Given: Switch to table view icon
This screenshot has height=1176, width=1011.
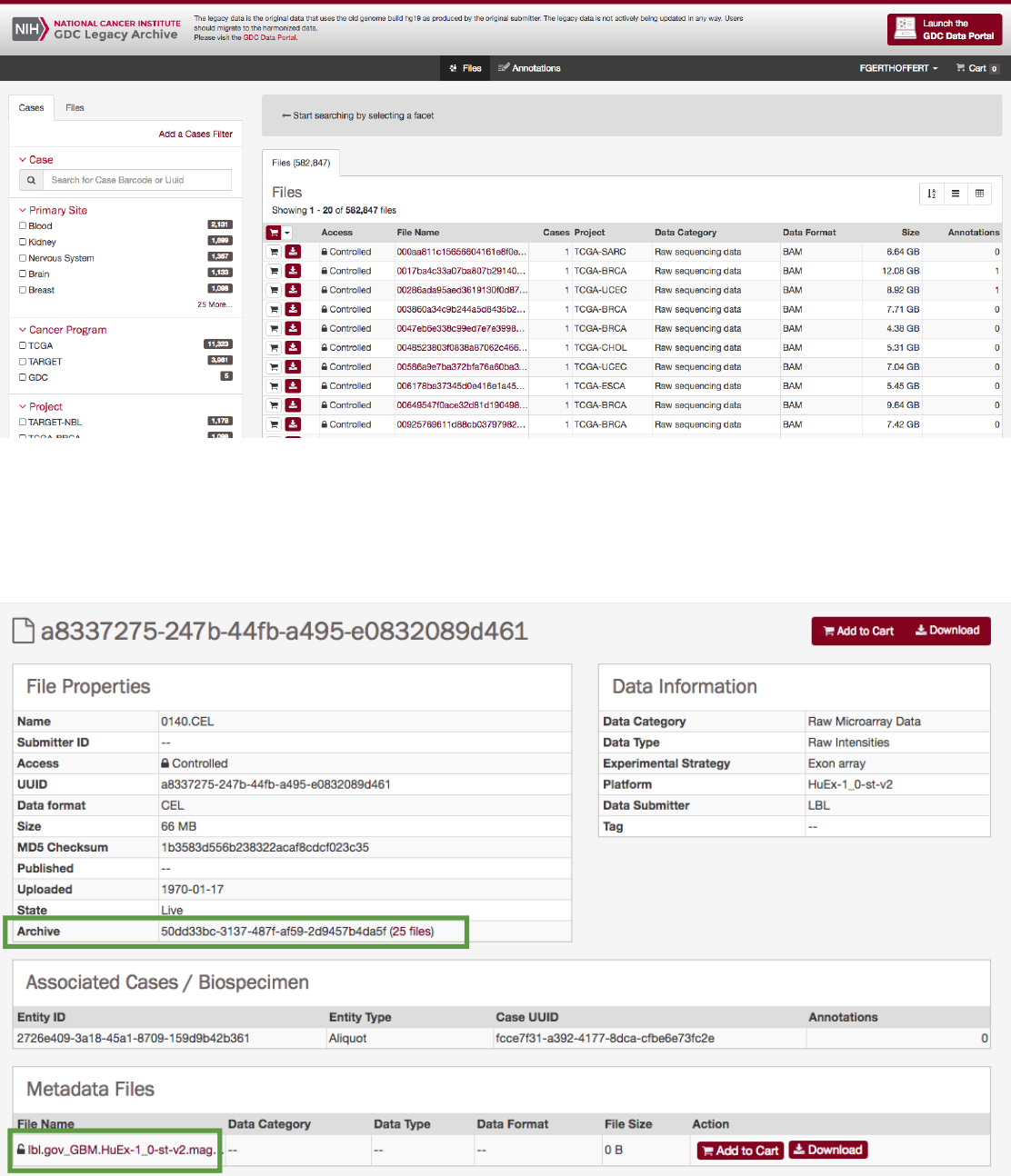Looking at the screenshot, I should click(x=979, y=193).
